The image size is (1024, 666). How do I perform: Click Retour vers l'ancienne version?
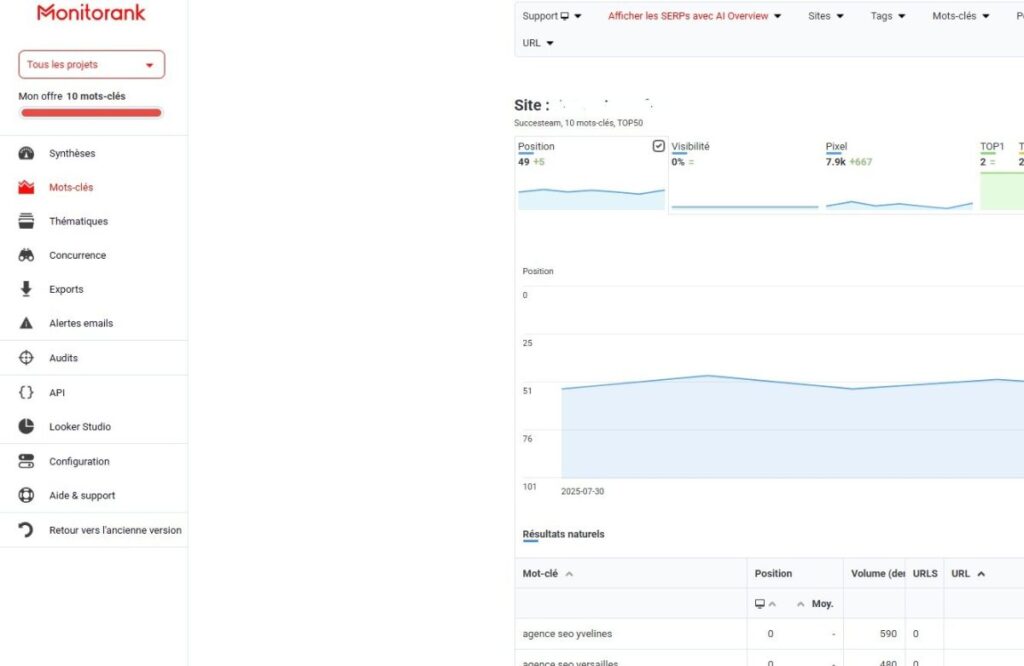pyautogui.click(x=115, y=530)
